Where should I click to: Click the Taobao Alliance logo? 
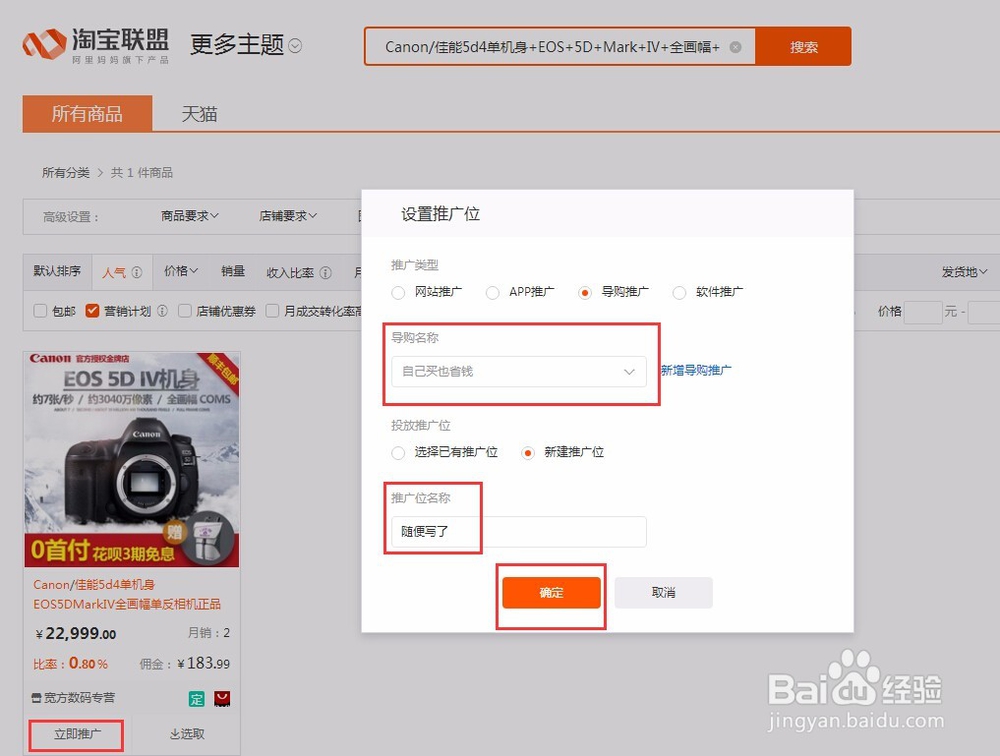[x=96, y=45]
